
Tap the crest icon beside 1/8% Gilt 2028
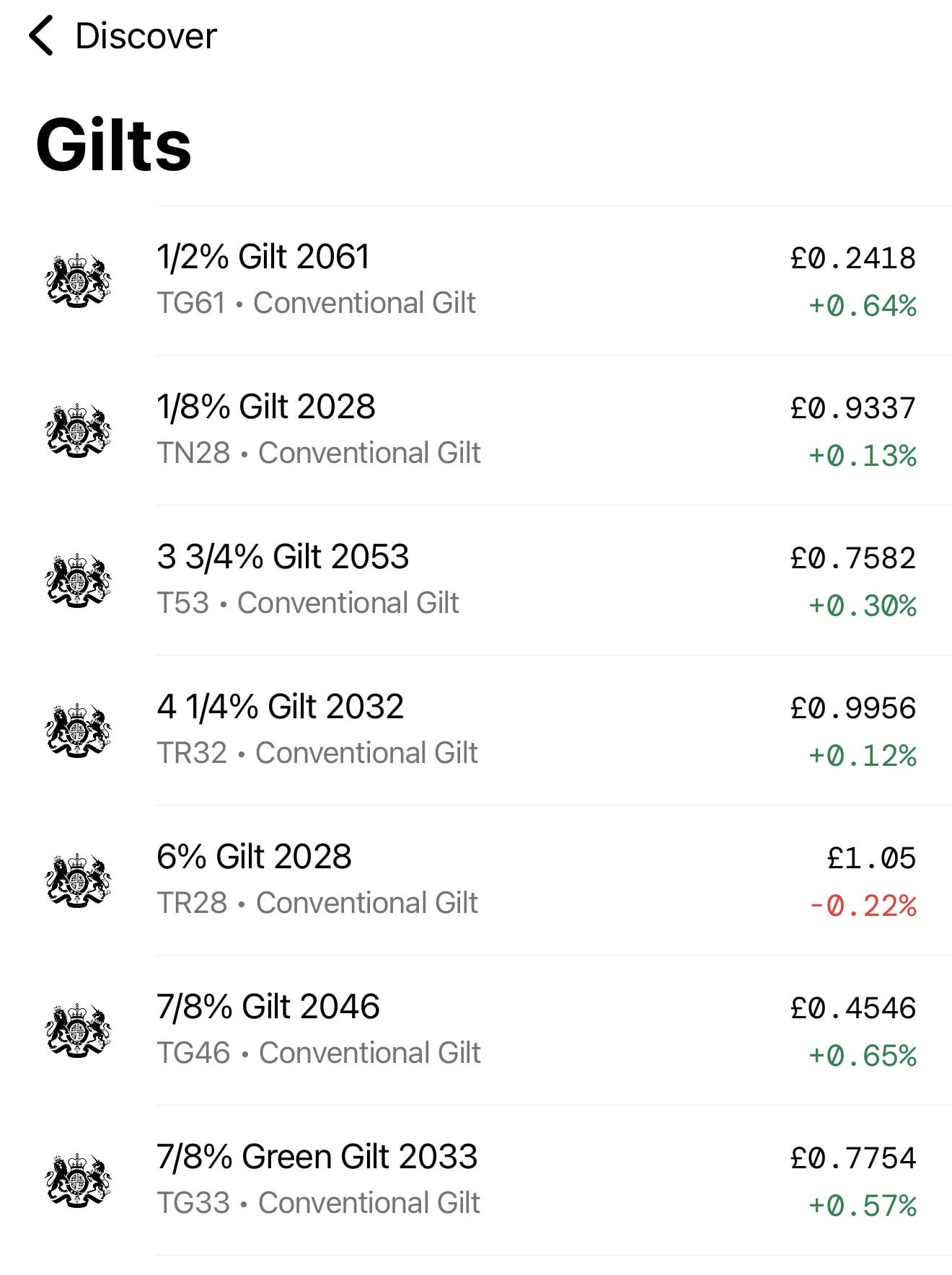click(78, 430)
